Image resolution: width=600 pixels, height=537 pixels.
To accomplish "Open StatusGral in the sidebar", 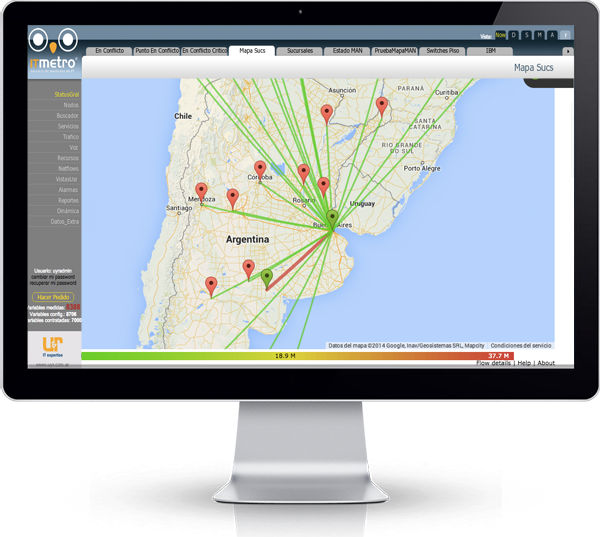I will tap(67, 94).
